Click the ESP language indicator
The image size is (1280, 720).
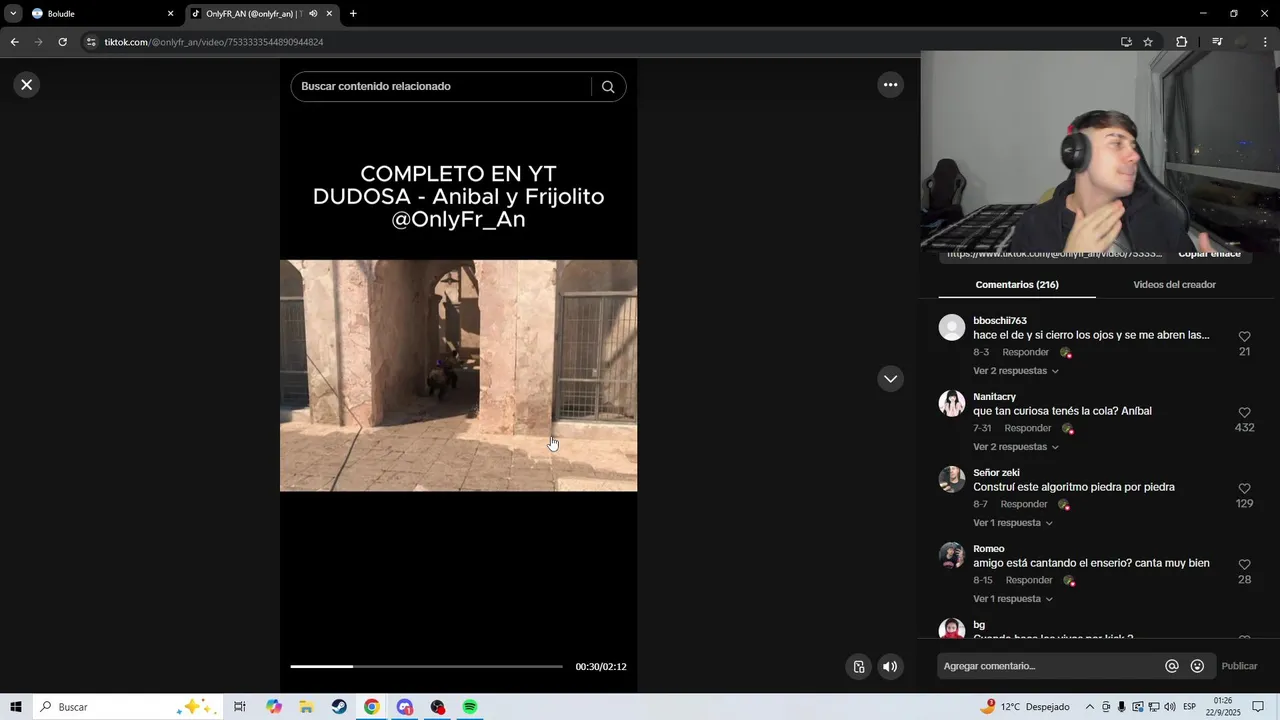point(1190,707)
